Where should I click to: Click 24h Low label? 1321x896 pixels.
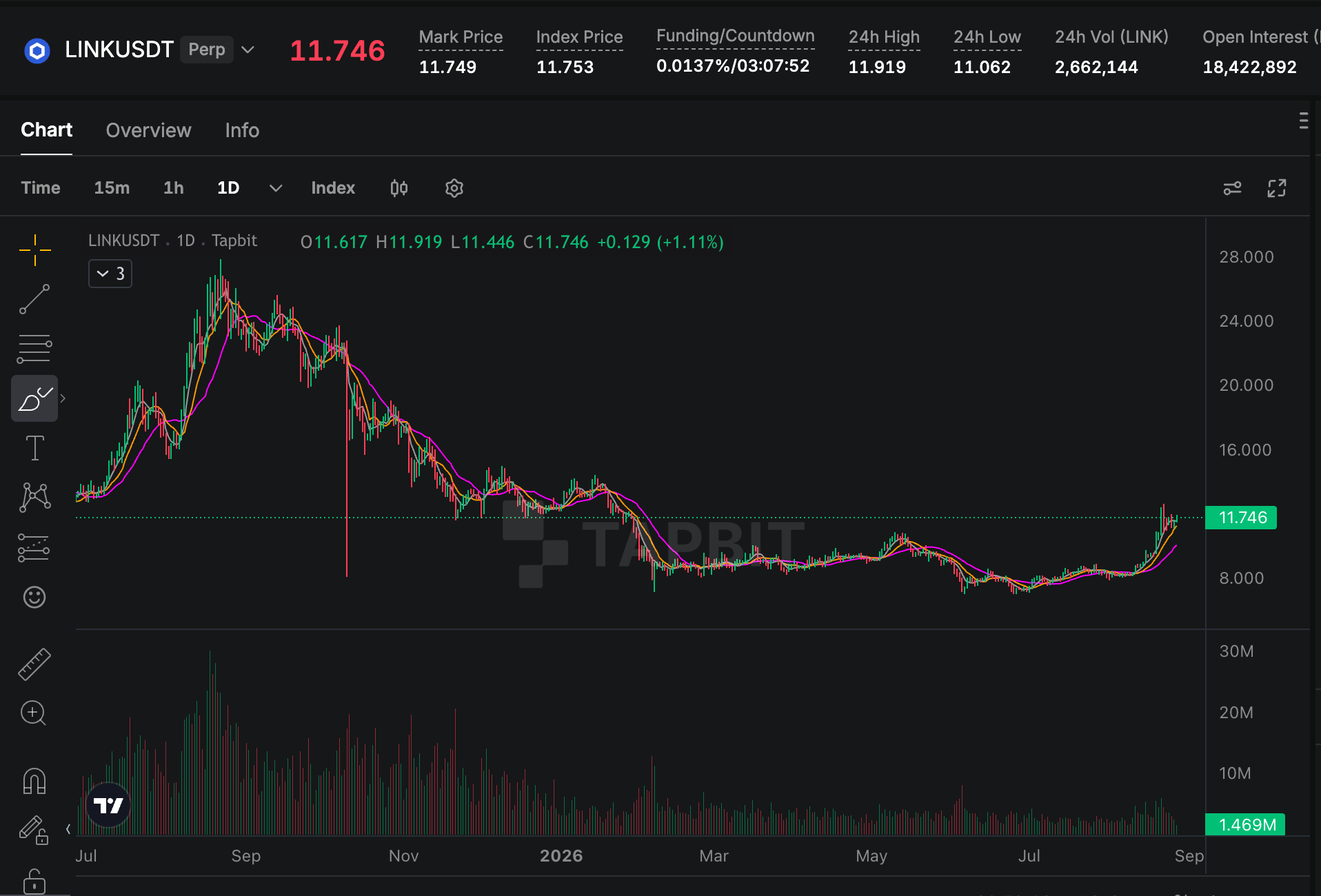987,37
